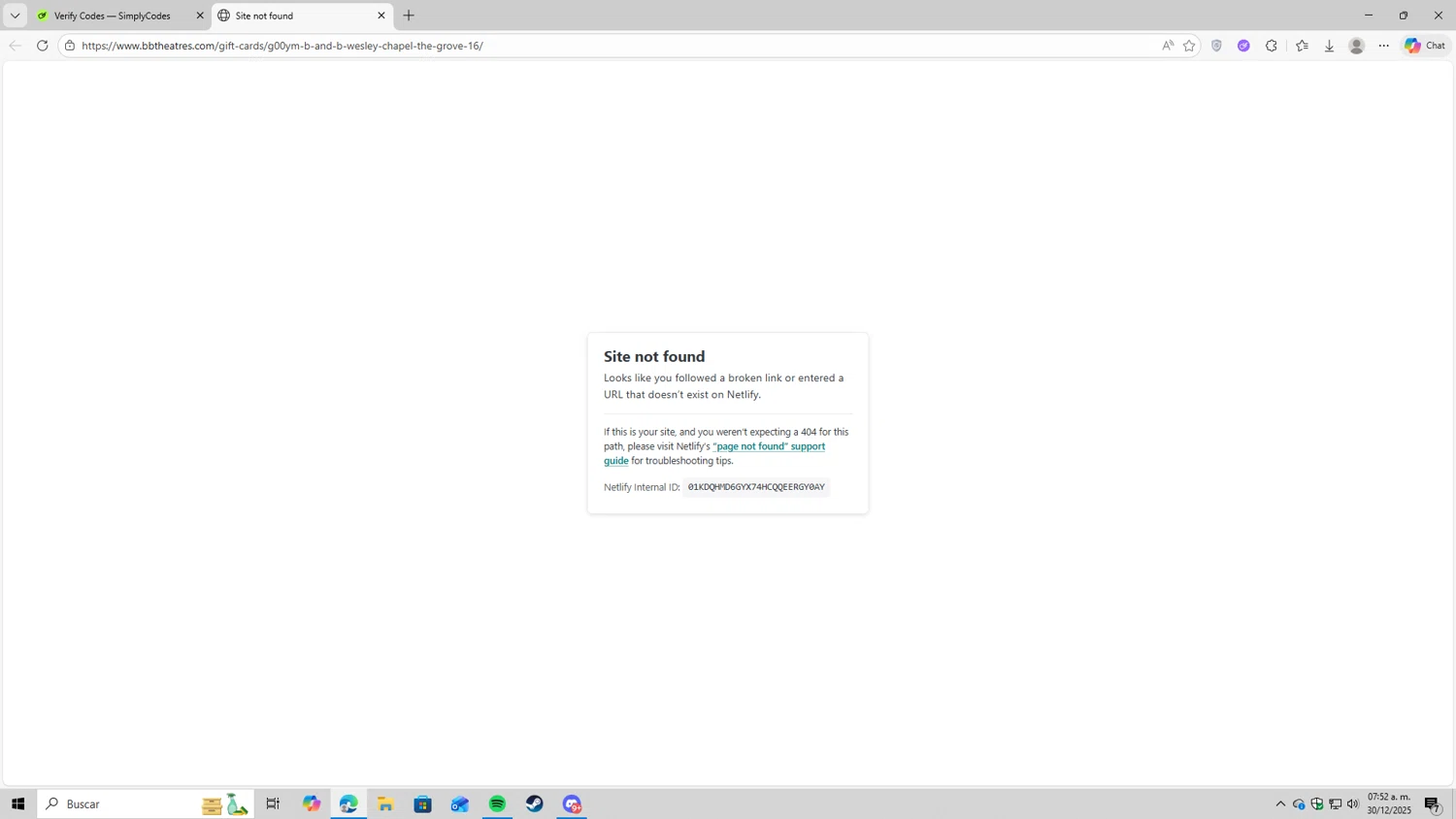This screenshot has width=1456, height=819.
Task: Open the Windows Start menu
Action: (17, 803)
